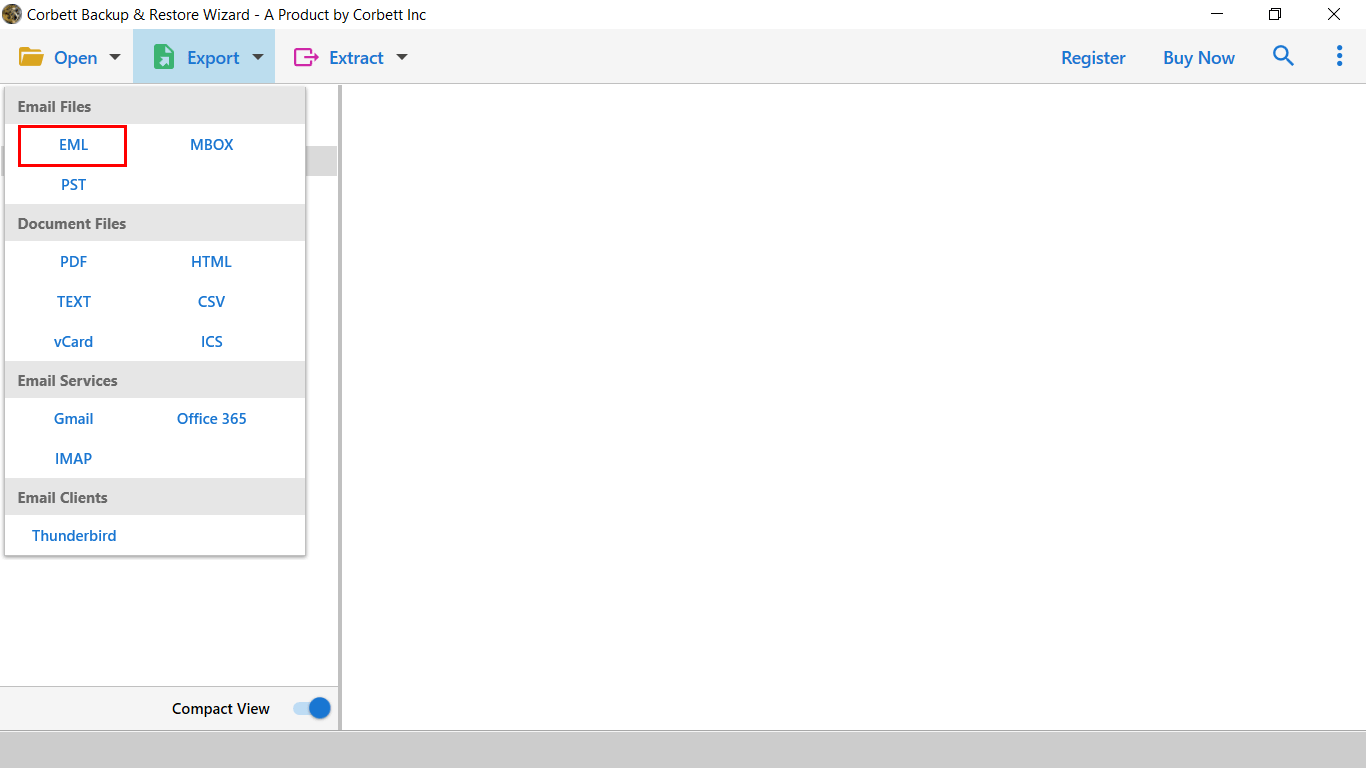Select EML export format
Screen dimensions: 1366x768
(73, 145)
